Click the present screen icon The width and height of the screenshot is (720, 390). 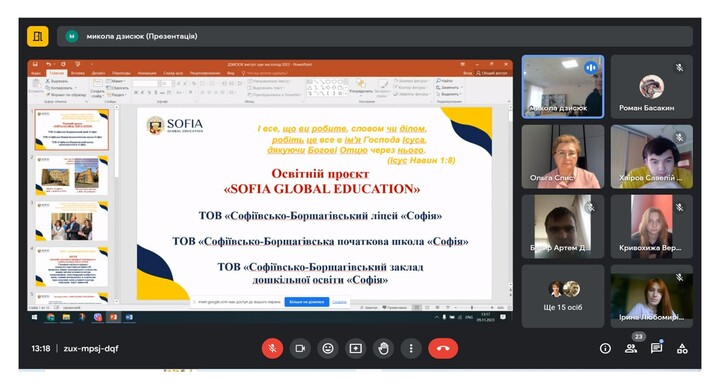(x=355, y=349)
